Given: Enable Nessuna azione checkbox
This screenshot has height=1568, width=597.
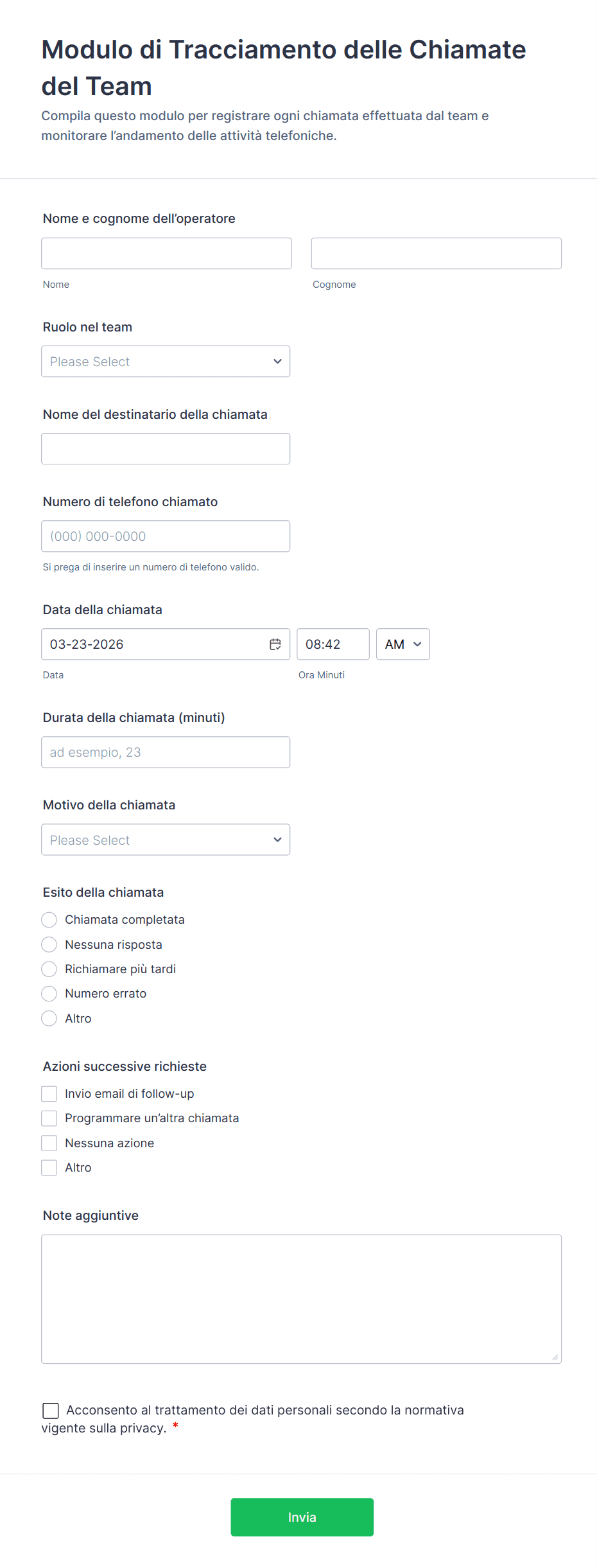Looking at the screenshot, I should click(49, 1143).
